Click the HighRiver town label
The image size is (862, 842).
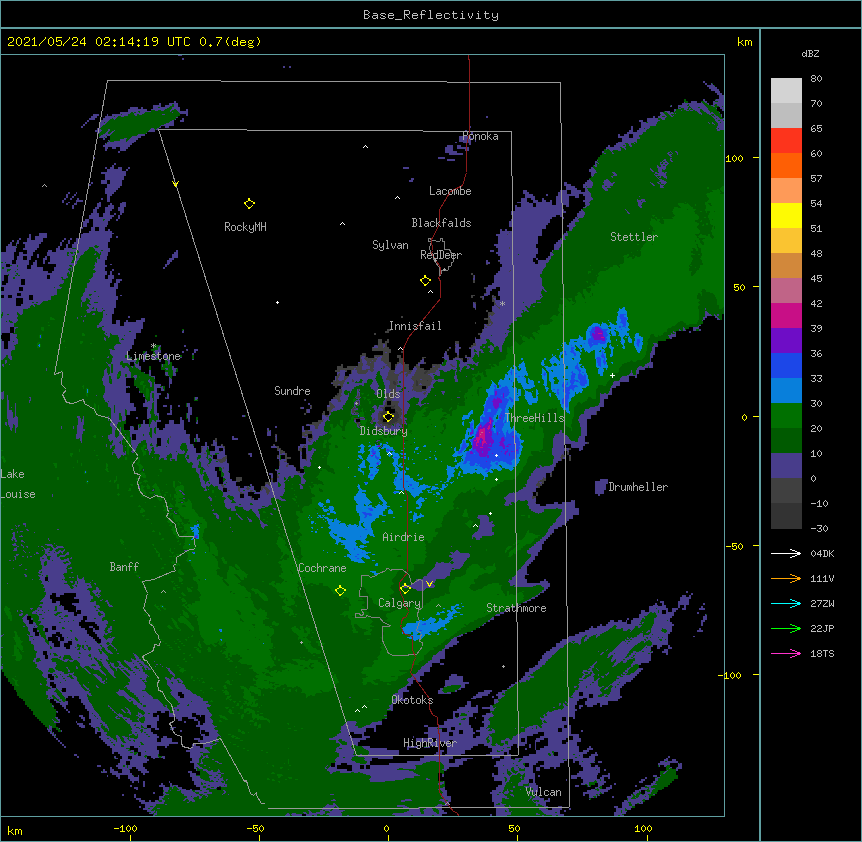click(430, 743)
